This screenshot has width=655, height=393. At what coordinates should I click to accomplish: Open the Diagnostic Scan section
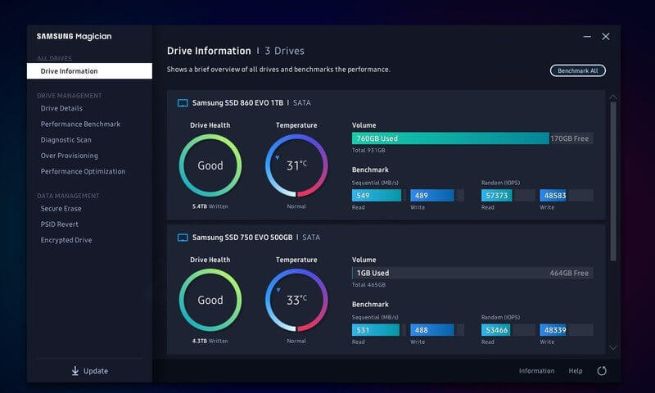point(66,140)
